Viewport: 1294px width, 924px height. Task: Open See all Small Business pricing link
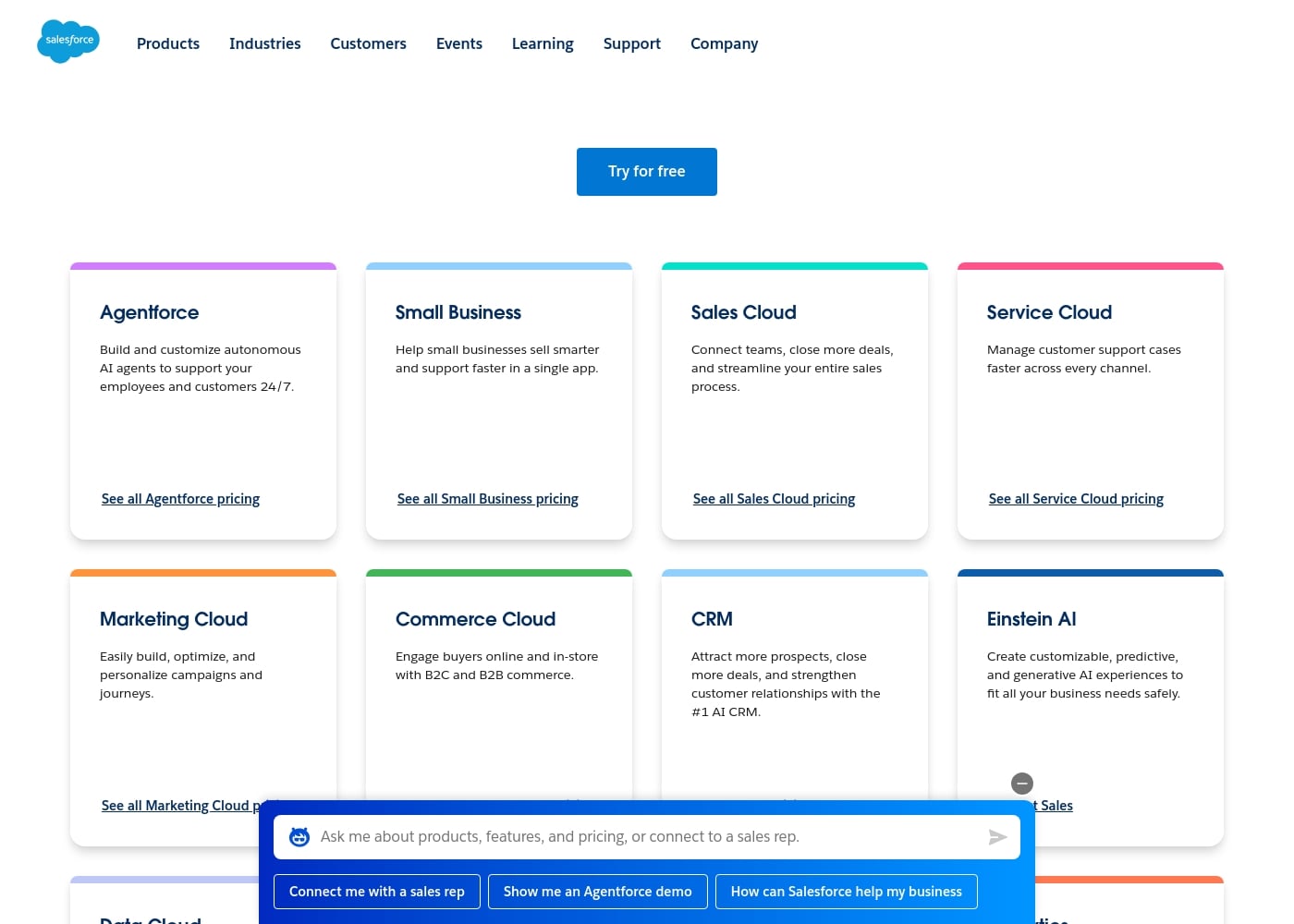pyautogui.click(x=488, y=499)
